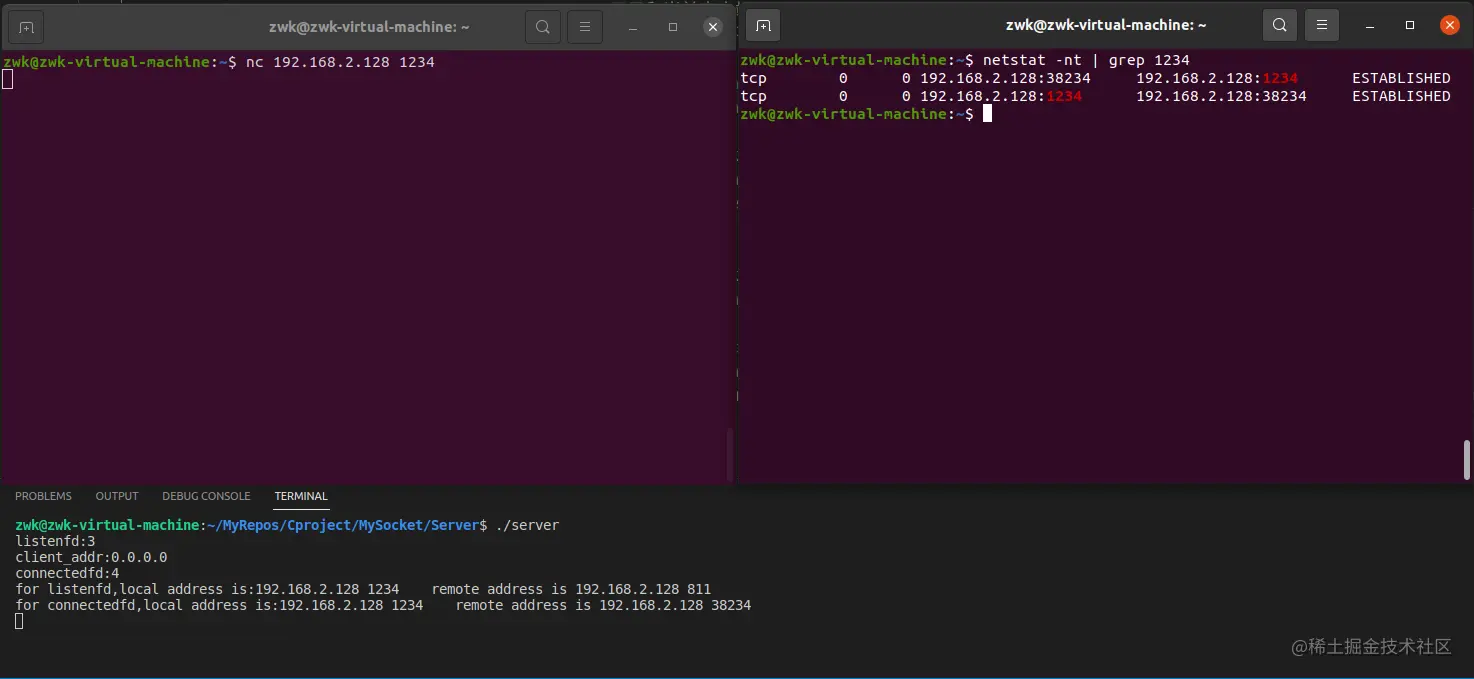Click the 'listenfd:3' output line

[55, 541]
